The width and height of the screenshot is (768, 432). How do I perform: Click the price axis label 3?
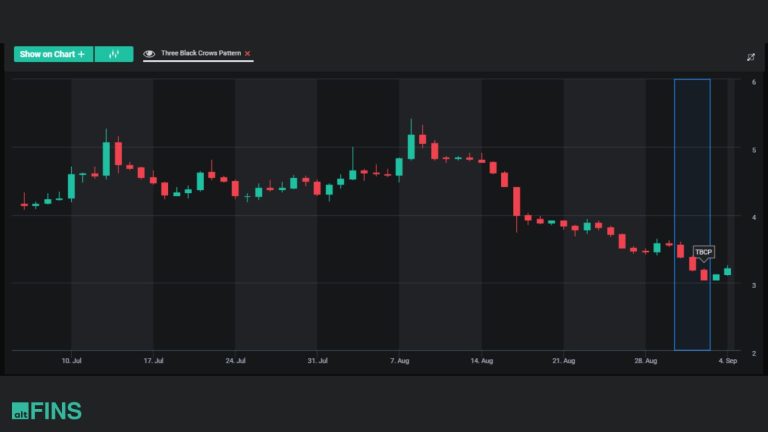[754, 286]
